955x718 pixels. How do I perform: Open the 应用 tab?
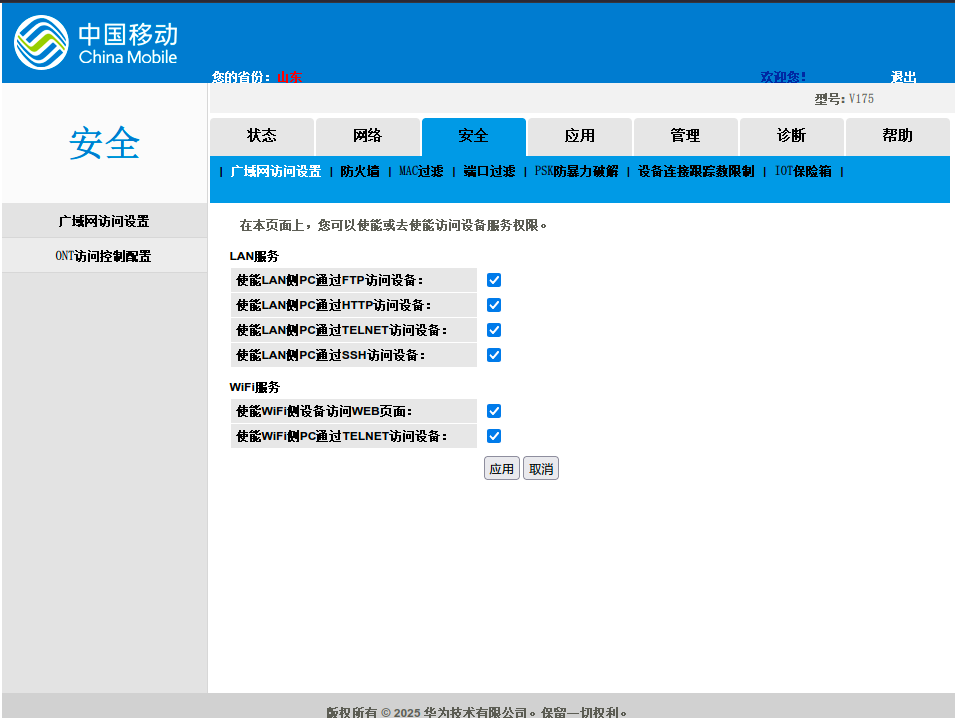579,136
